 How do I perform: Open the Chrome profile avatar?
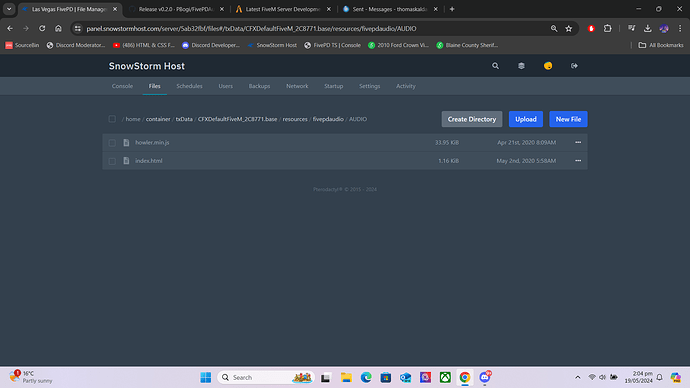point(664,29)
